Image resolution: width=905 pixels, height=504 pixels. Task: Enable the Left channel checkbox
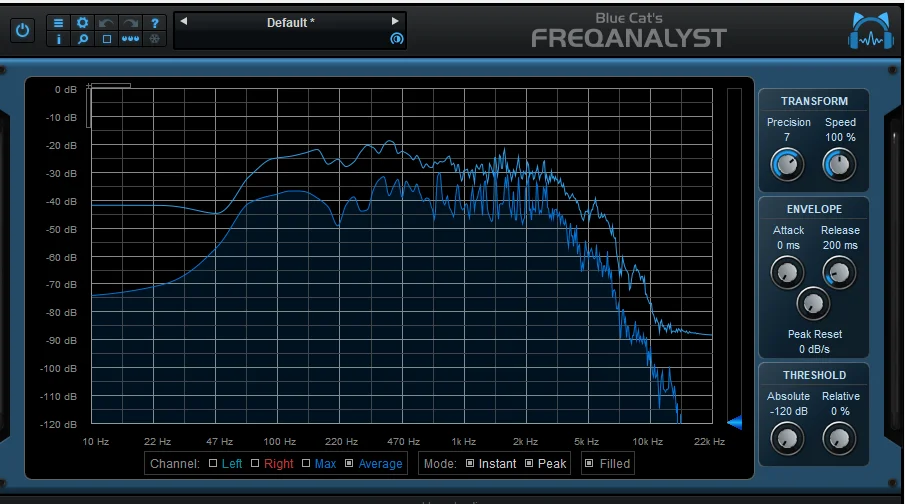click(213, 464)
